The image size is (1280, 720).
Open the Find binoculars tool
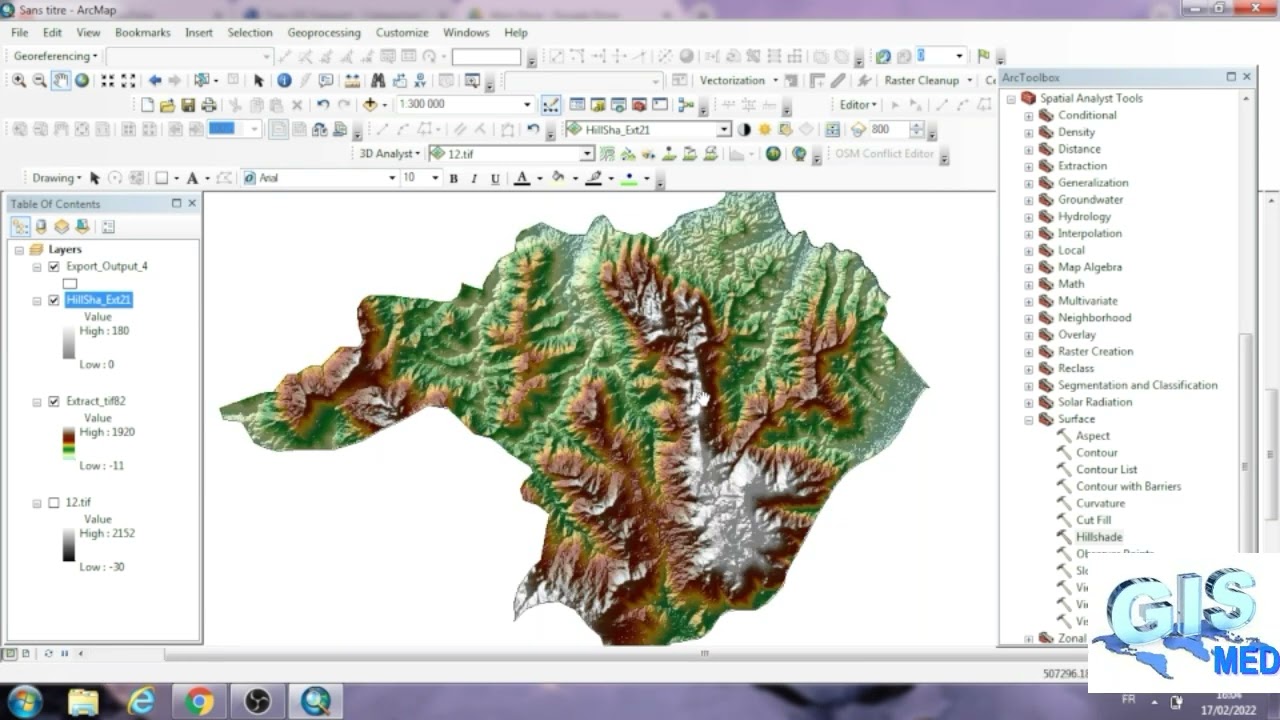click(378, 81)
